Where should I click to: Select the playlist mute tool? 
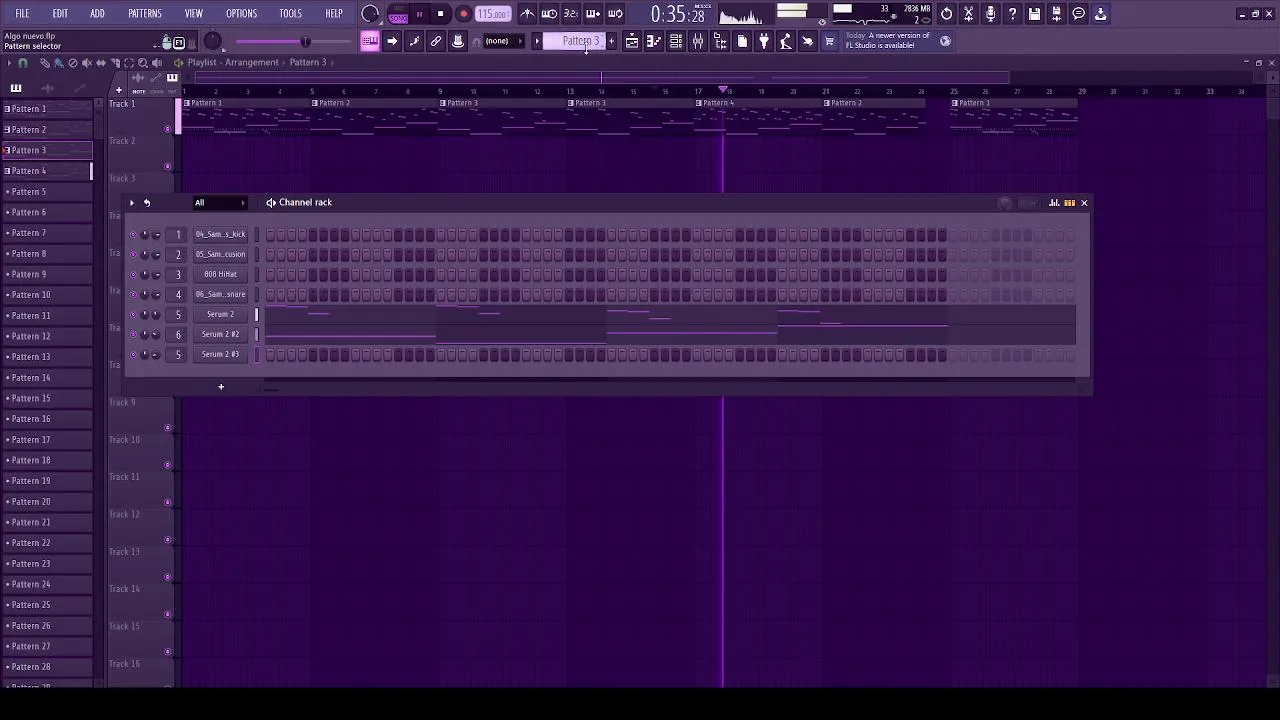(x=87, y=63)
